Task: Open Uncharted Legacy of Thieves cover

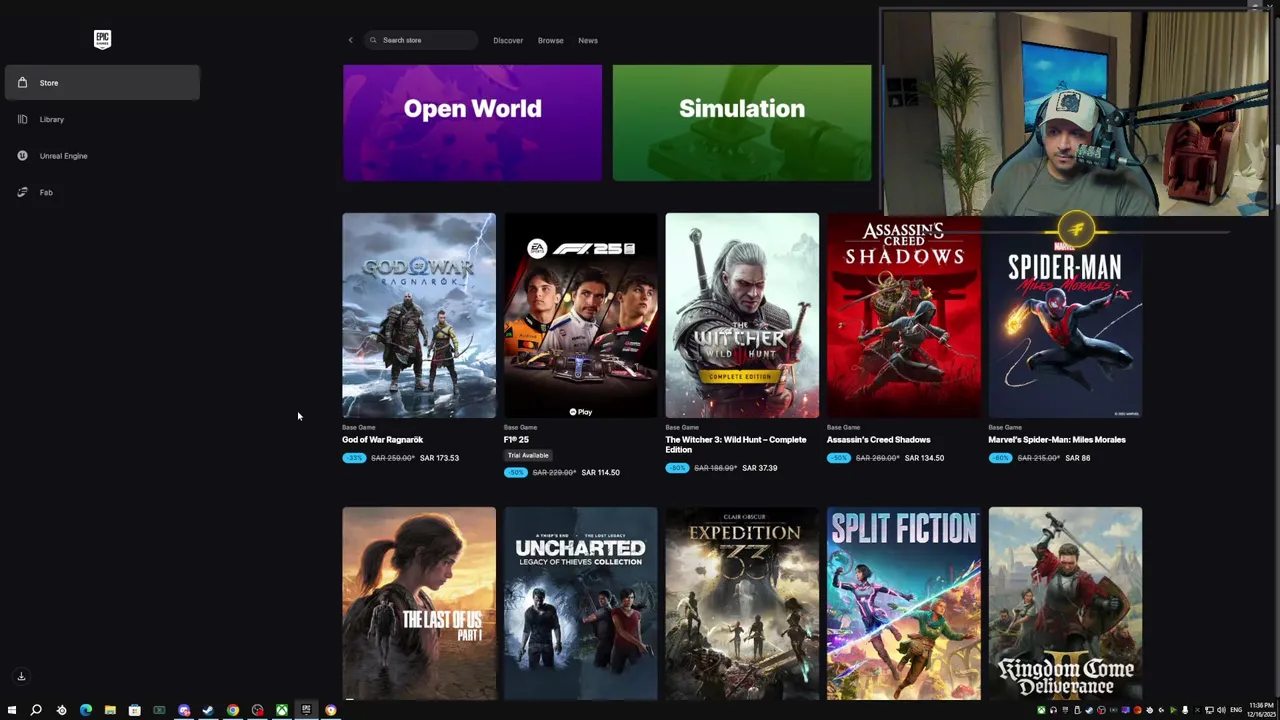Action: click(x=581, y=603)
